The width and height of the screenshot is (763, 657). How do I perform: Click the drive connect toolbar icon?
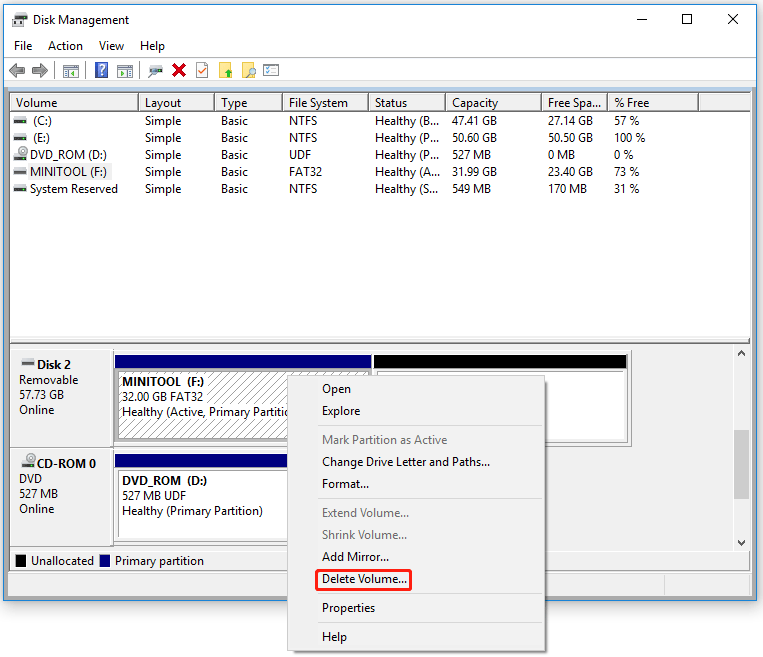155,70
